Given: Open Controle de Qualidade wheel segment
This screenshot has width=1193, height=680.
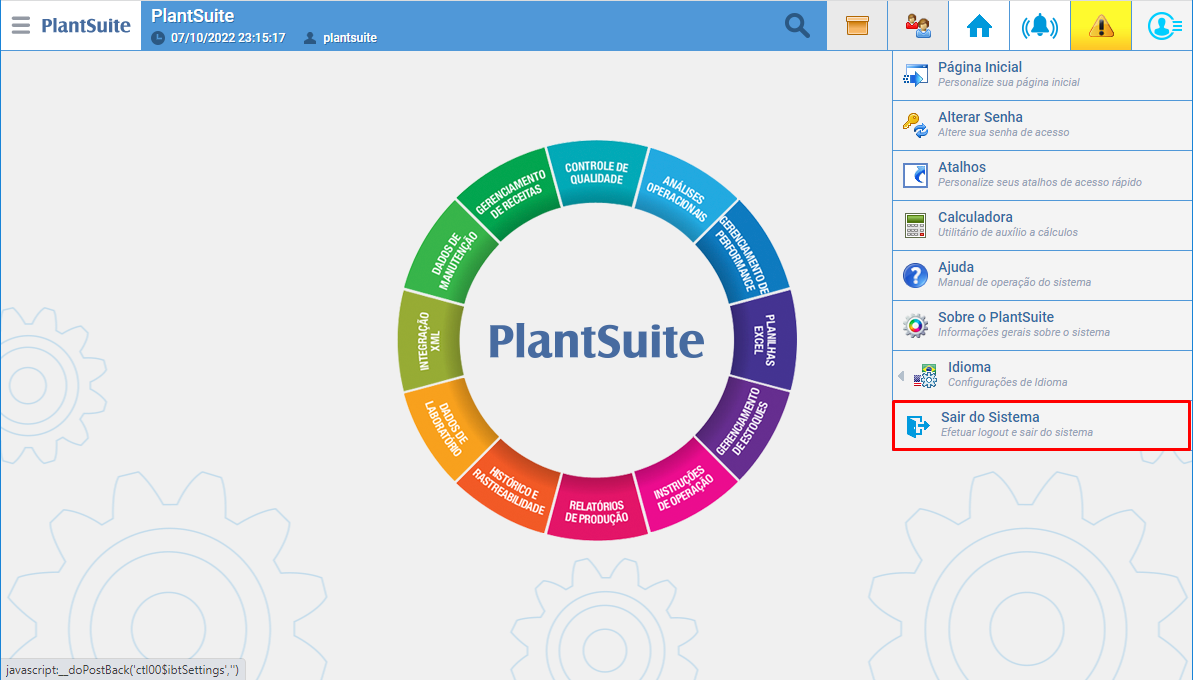Looking at the screenshot, I should pyautogui.click(x=597, y=173).
